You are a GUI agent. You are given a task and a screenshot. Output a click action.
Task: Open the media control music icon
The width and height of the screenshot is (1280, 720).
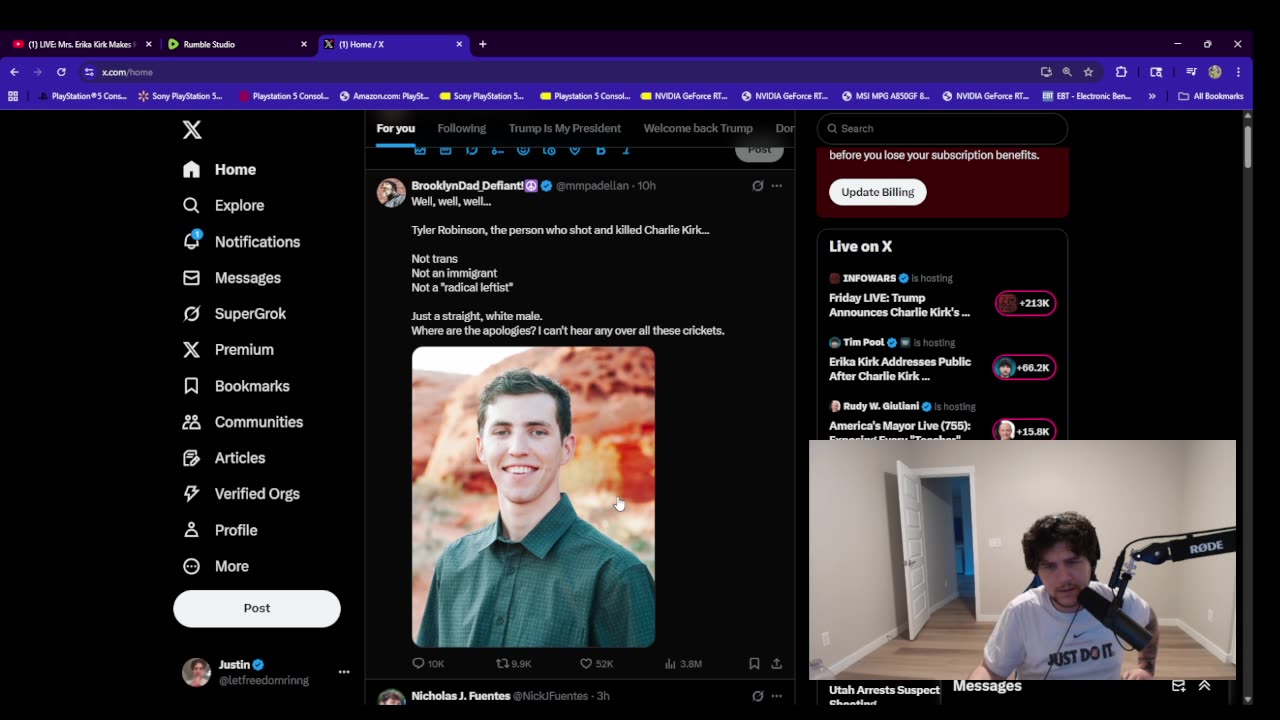1191,72
